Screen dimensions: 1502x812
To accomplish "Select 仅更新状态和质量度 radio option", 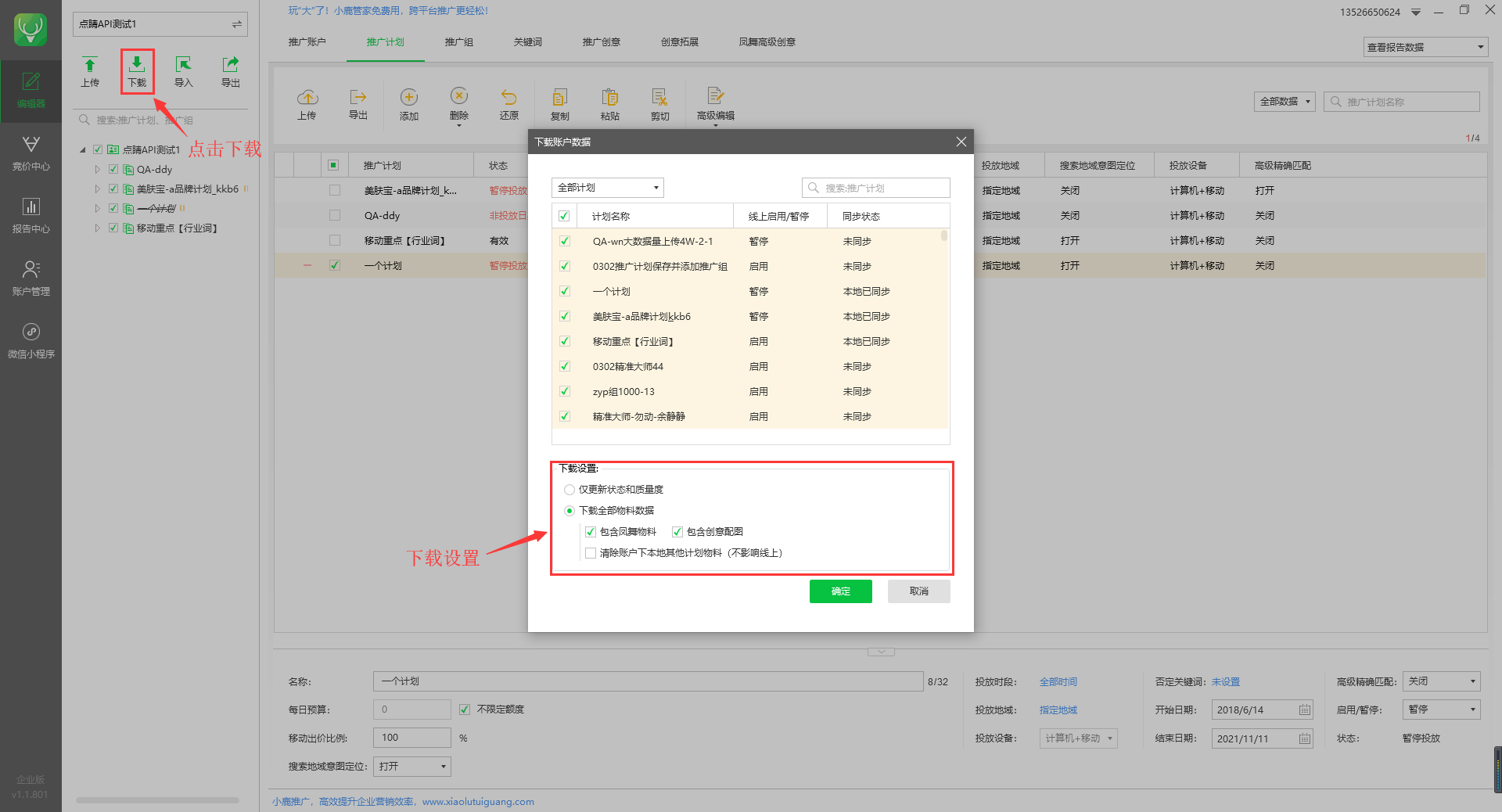I will (x=570, y=490).
